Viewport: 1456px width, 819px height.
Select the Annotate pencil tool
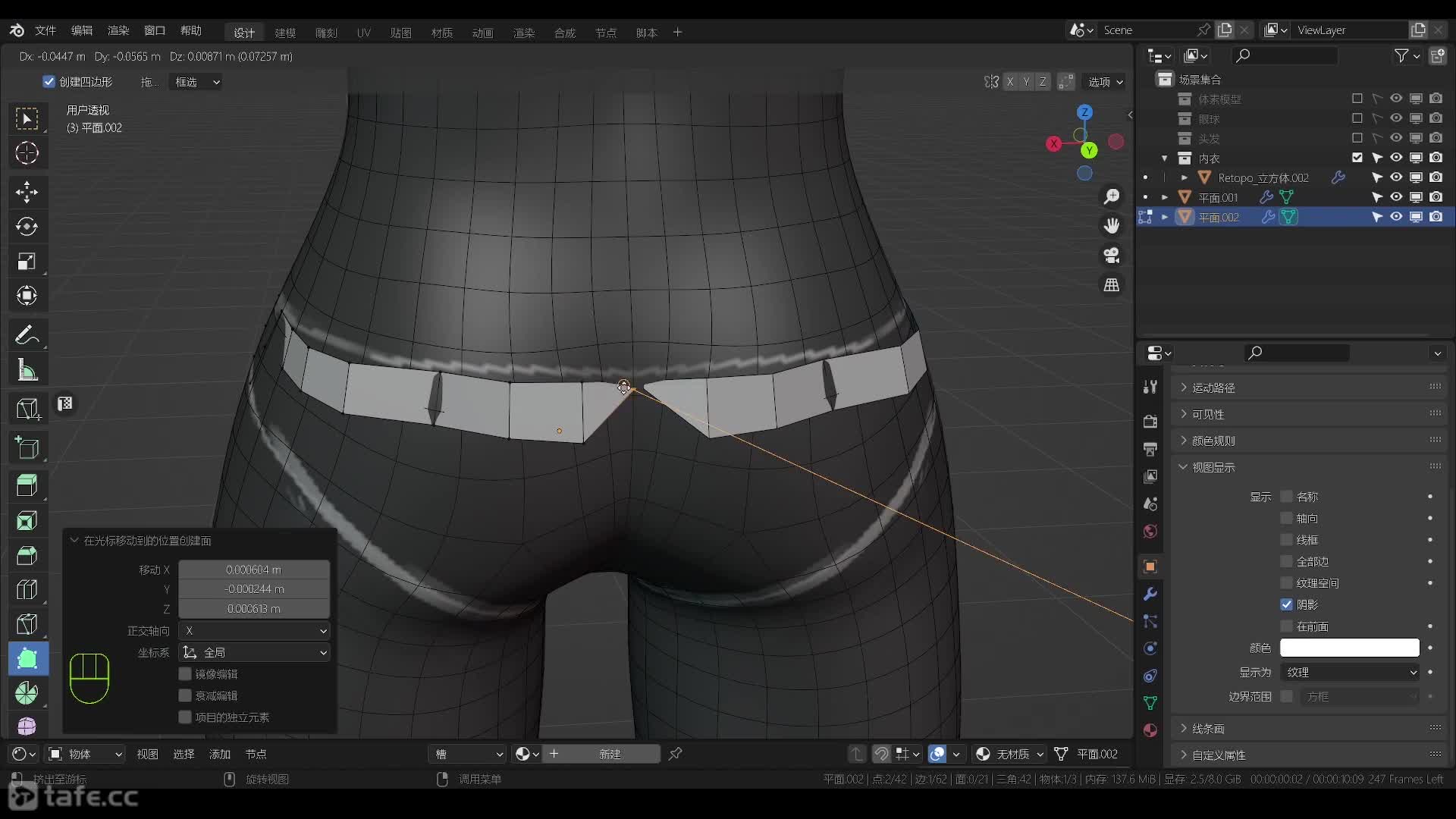click(x=27, y=334)
